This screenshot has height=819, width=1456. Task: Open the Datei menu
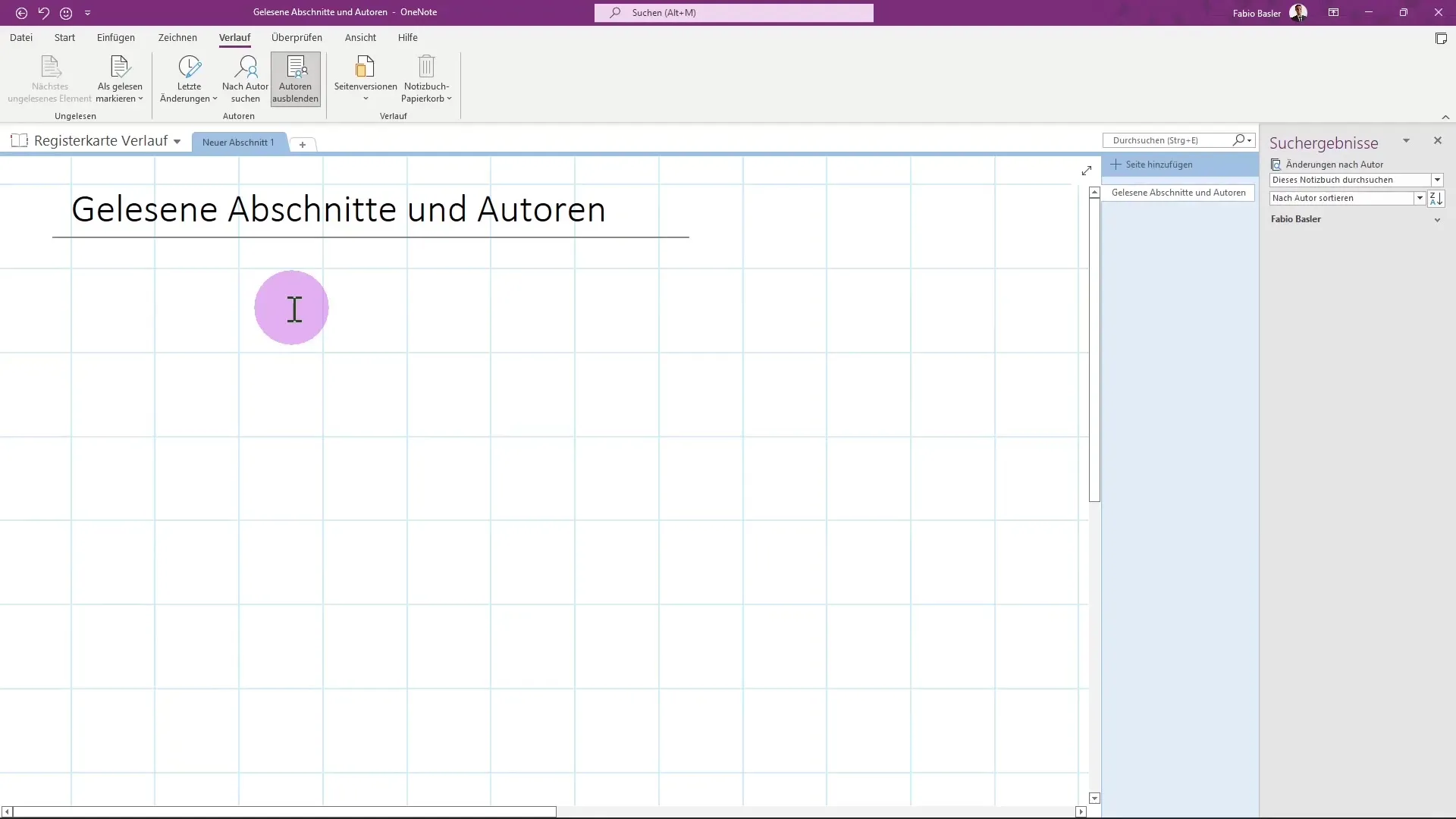point(21,37)
